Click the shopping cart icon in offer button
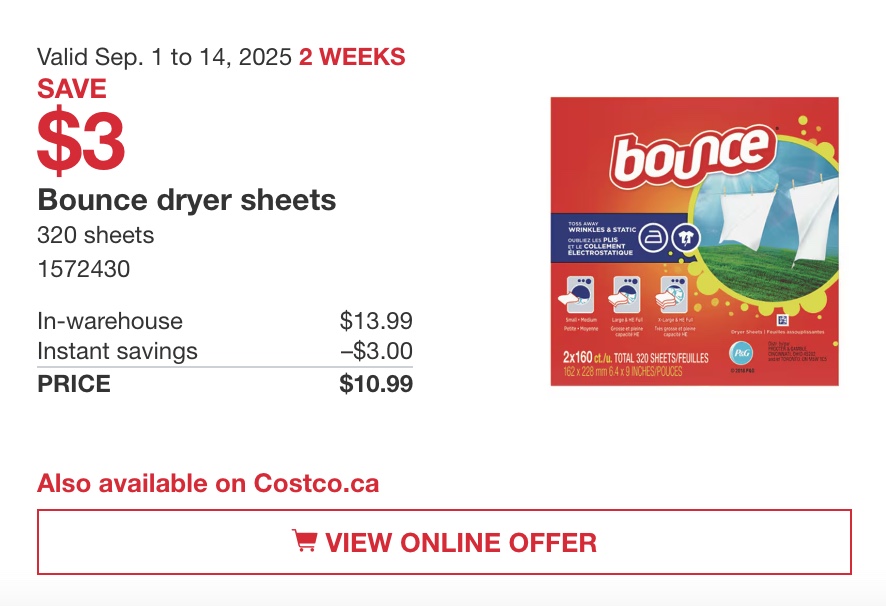Image resolution: width=886 pixels, height=606 pixels. coord(305,540)
